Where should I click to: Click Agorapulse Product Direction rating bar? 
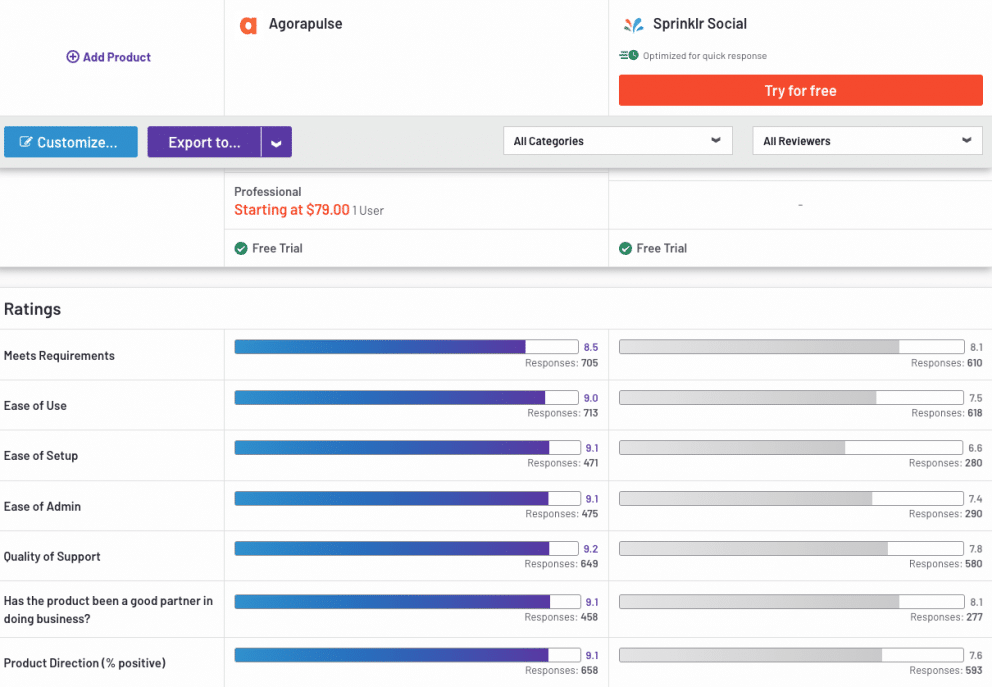(x=407, y=655)
